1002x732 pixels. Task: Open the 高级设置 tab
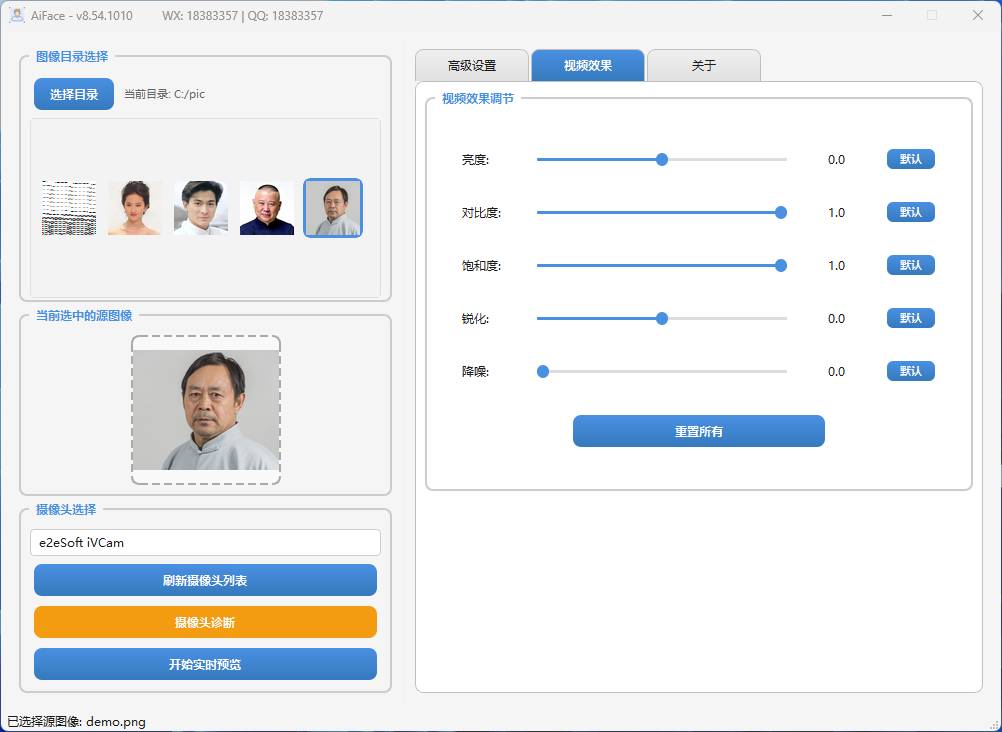pos(472,64)
